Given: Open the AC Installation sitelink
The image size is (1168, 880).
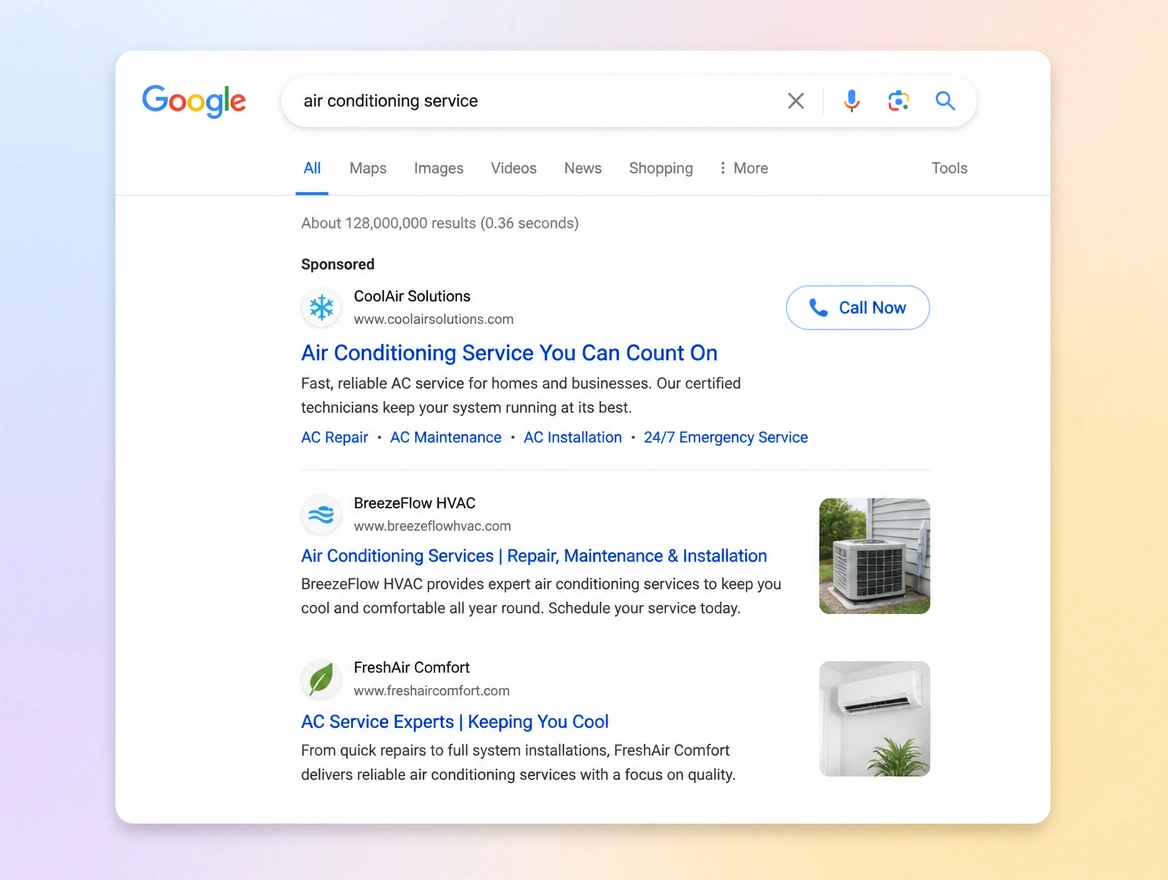Looking at the screenshot, I should click(572, 437).
